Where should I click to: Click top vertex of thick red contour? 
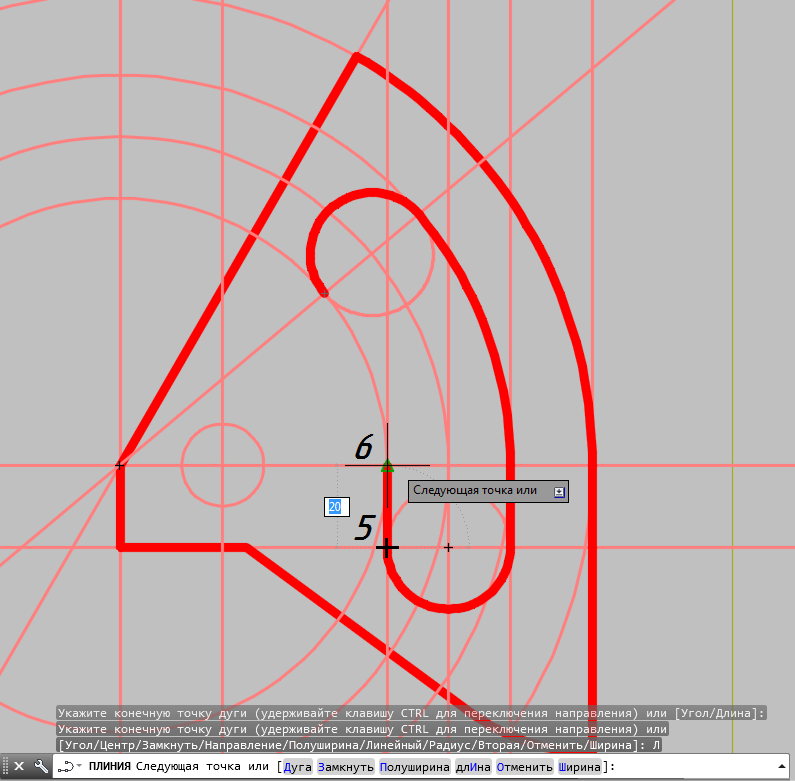point(356,56)
